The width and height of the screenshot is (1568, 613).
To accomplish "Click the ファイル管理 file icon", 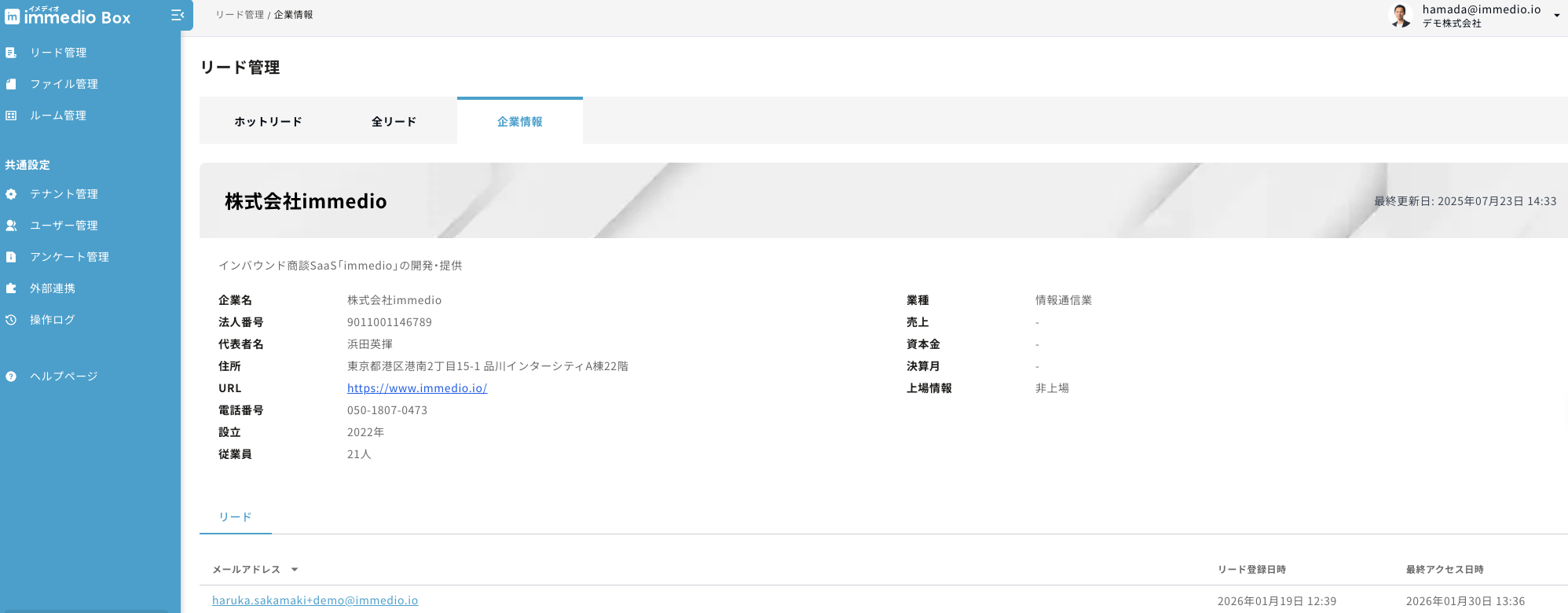I will (11, 84).
